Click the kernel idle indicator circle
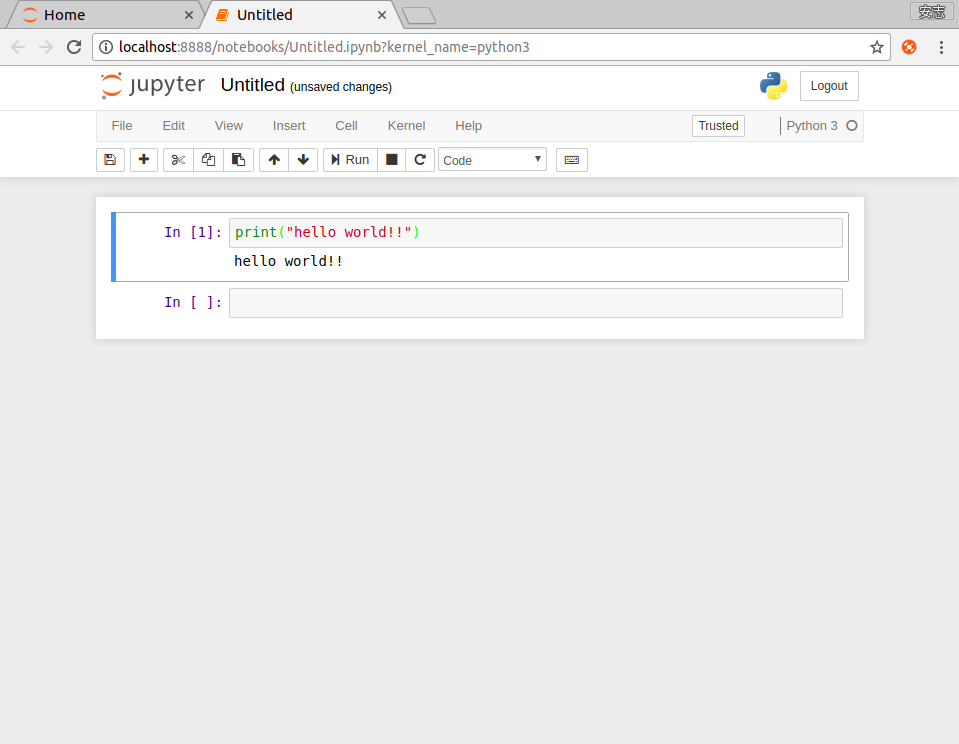 click(x=851, y=125)
